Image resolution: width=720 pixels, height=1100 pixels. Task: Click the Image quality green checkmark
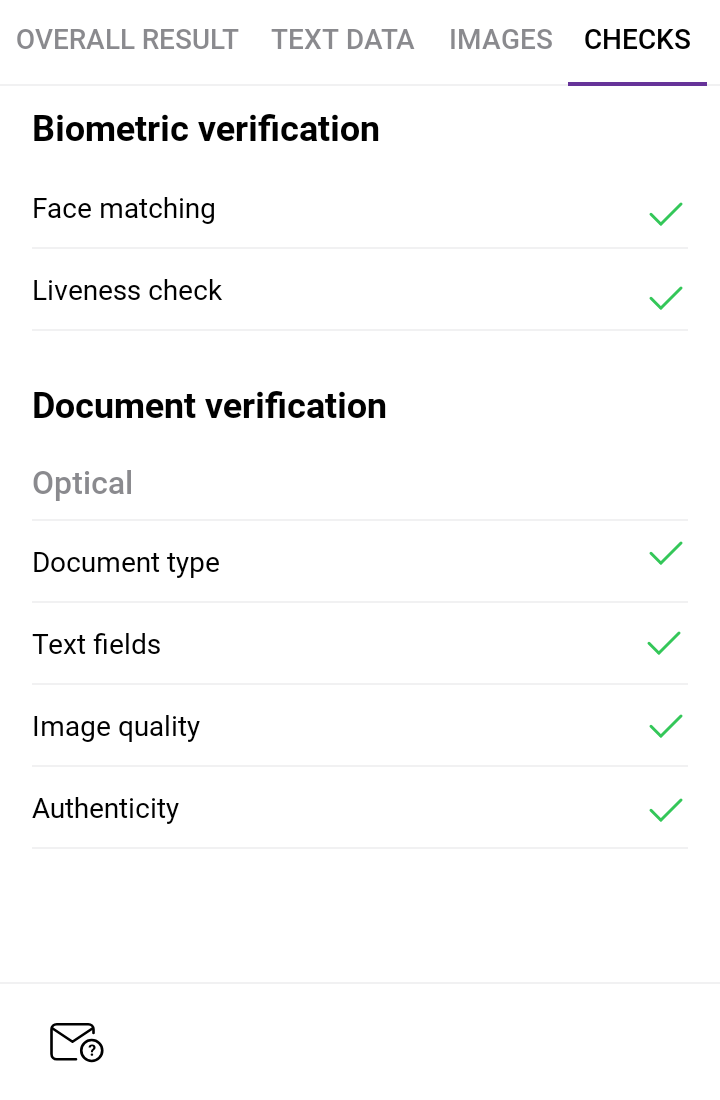click(666, 726)
